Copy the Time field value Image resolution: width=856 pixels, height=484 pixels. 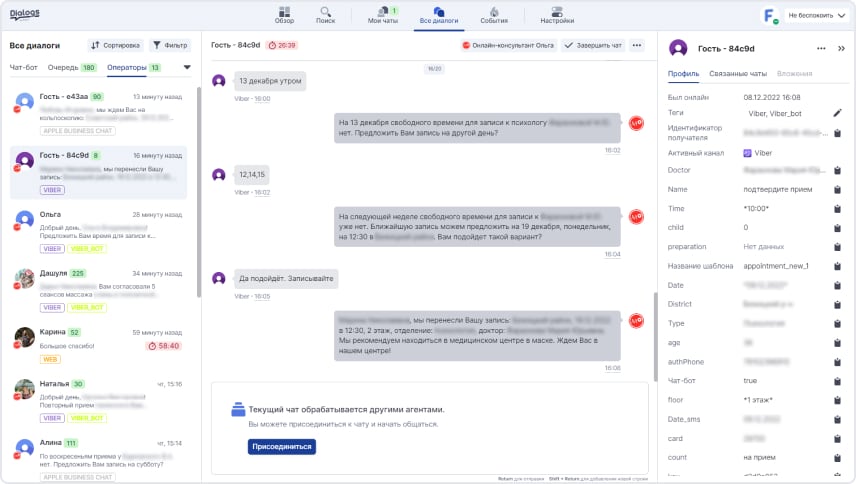point(837,208)
